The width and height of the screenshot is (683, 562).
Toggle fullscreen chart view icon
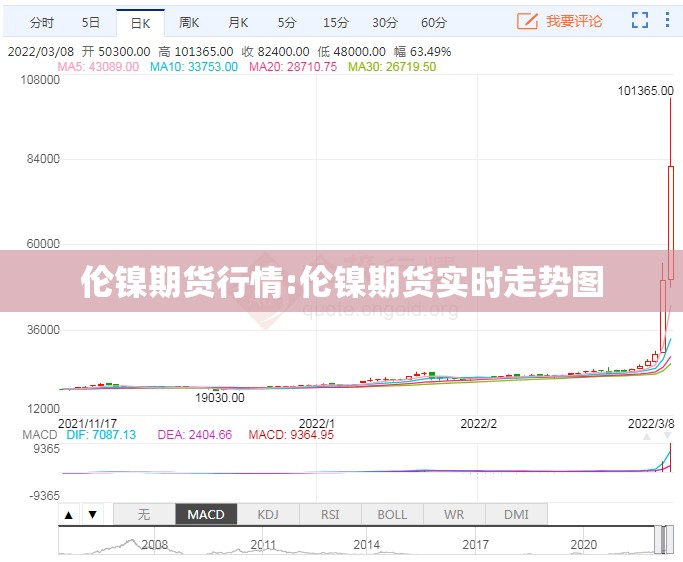(640, 20)
